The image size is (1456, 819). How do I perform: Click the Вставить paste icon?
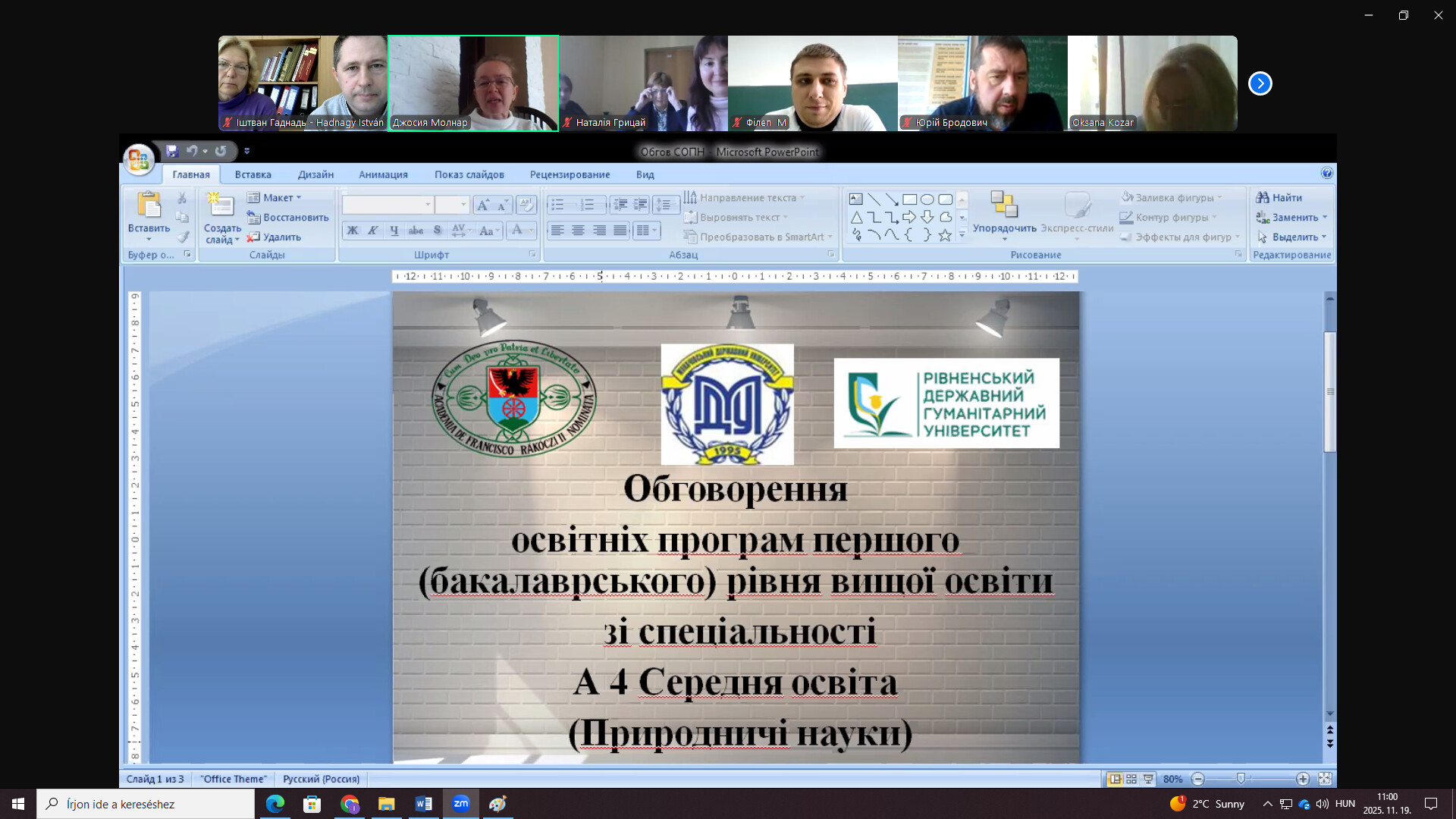coord(149,206)
